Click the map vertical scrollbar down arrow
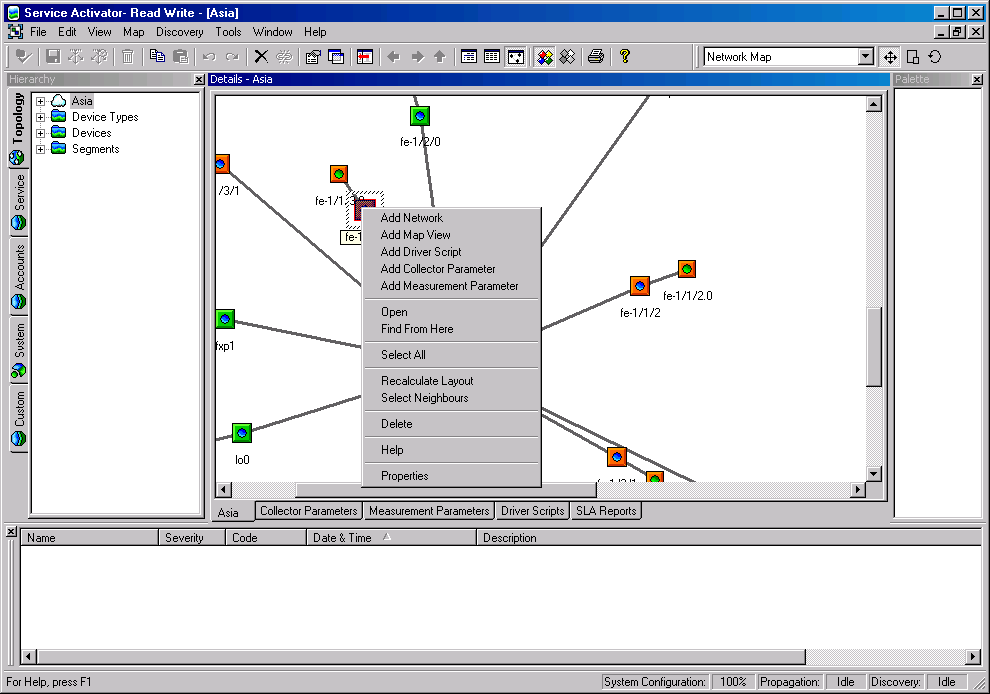Image resolution: width=990 pixels, height=694 pixels. [874, 474]
